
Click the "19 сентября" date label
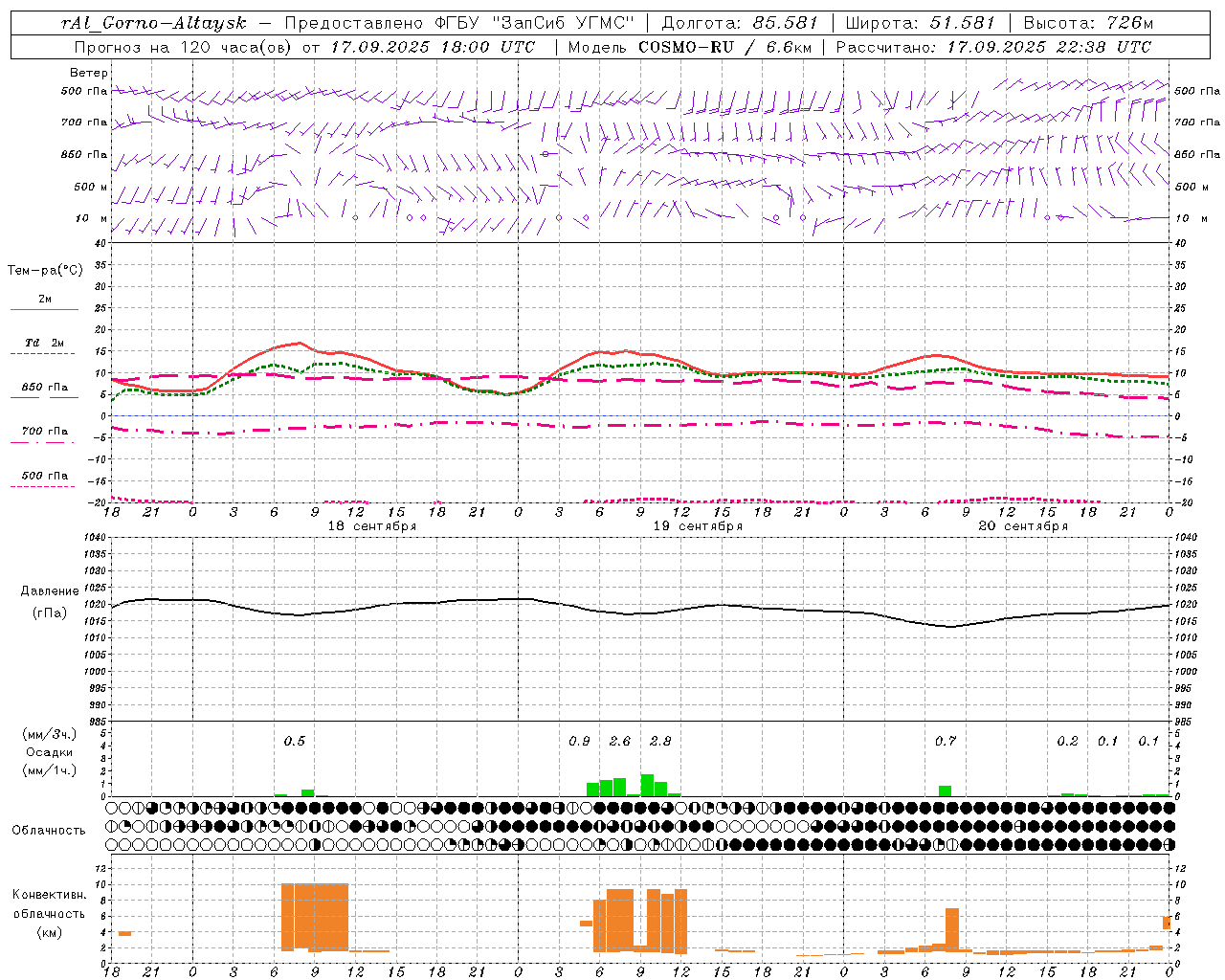pyautogui.click(x=698, y=526)
